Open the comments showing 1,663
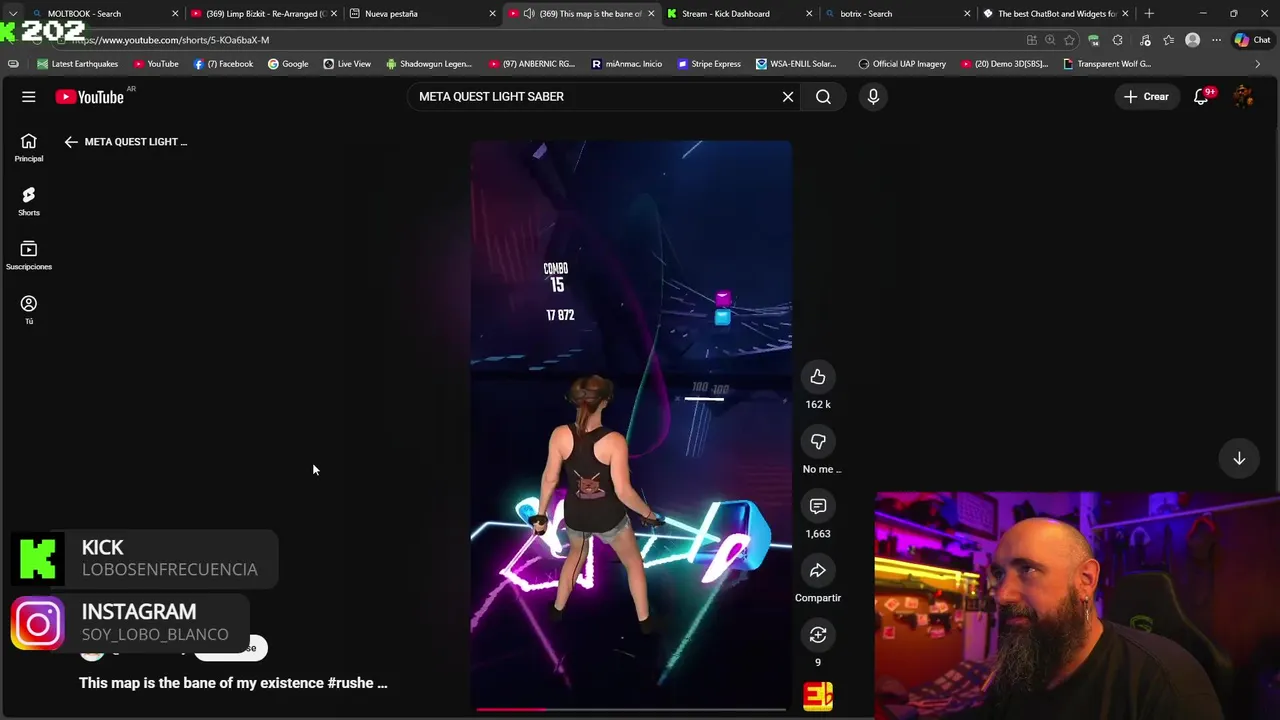The image size is (1280, 720). (x=818, y=506)
